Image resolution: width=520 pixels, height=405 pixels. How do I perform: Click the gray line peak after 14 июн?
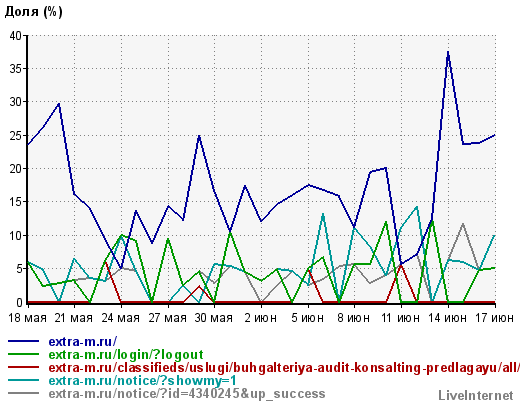[463, 224]
